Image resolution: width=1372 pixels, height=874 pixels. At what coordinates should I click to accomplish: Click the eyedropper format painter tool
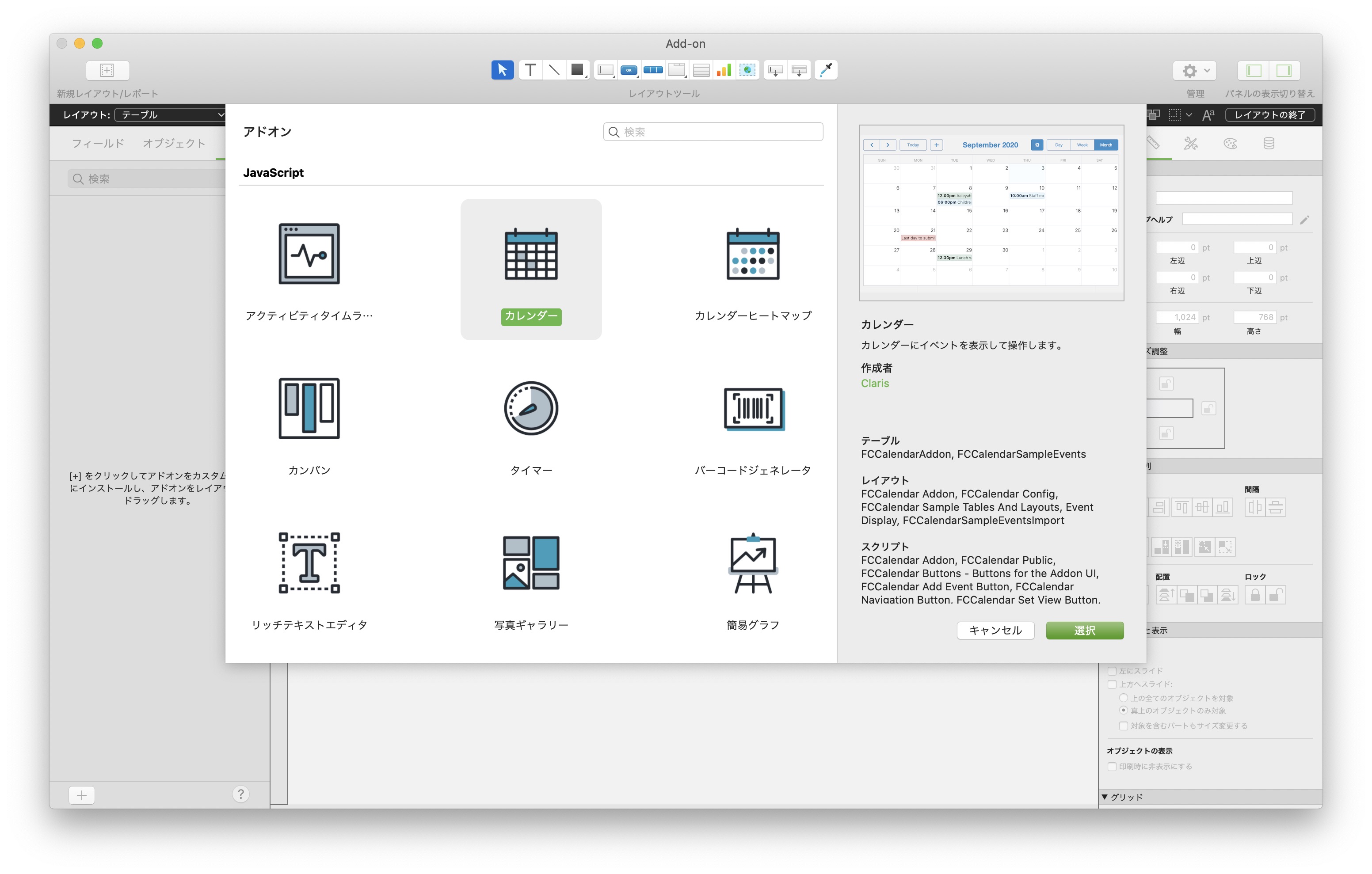pos(826,70)
